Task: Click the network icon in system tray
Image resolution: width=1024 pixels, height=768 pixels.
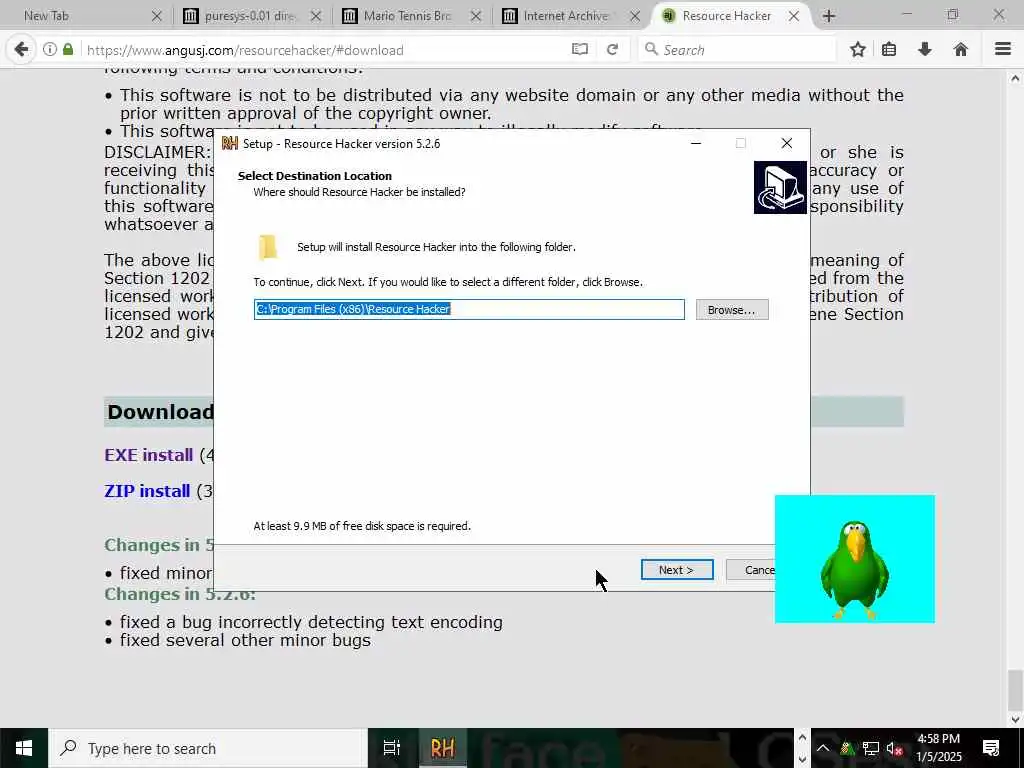Action: (x=871, y=748)
